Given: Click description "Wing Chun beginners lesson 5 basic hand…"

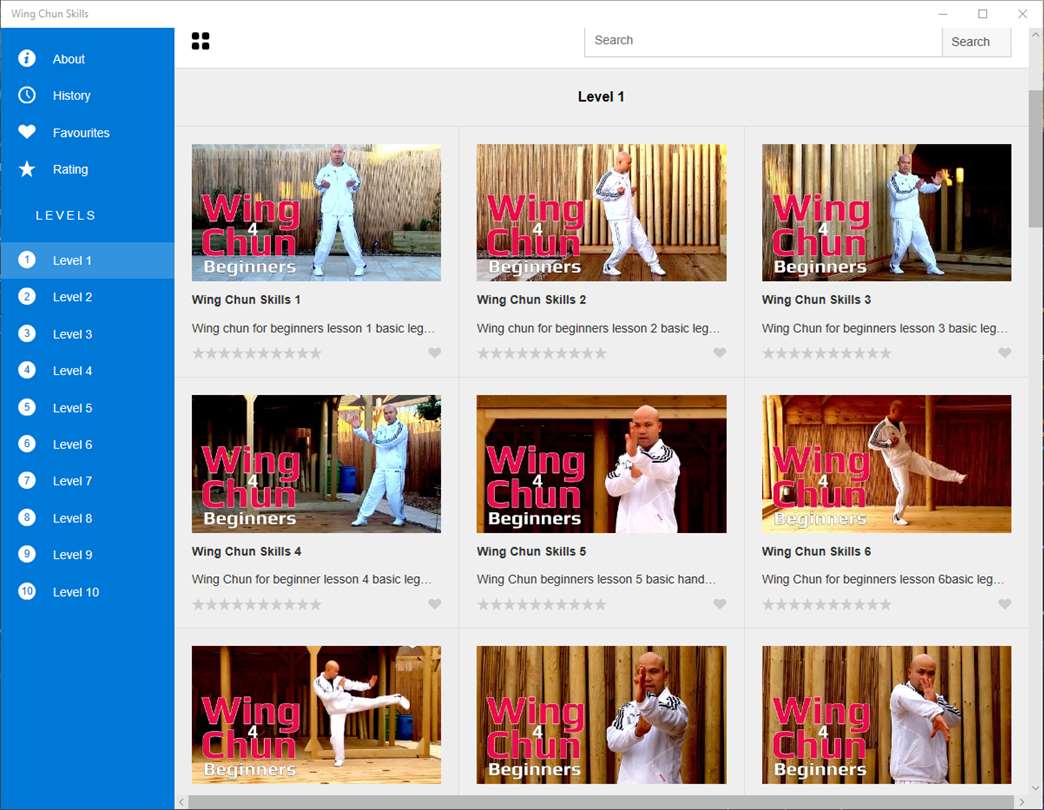Looking at the screenshot, I should click(x=596, y=579).
